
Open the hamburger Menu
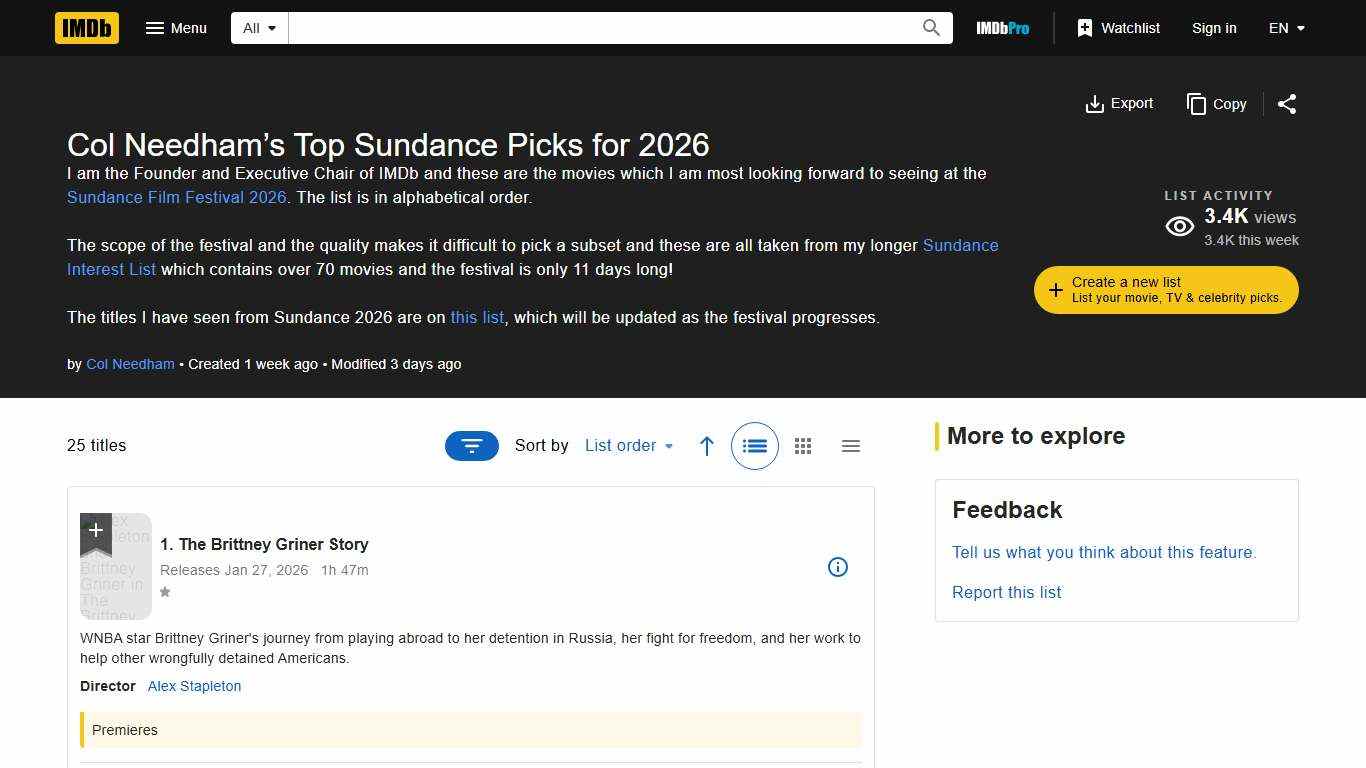[176, 28]
